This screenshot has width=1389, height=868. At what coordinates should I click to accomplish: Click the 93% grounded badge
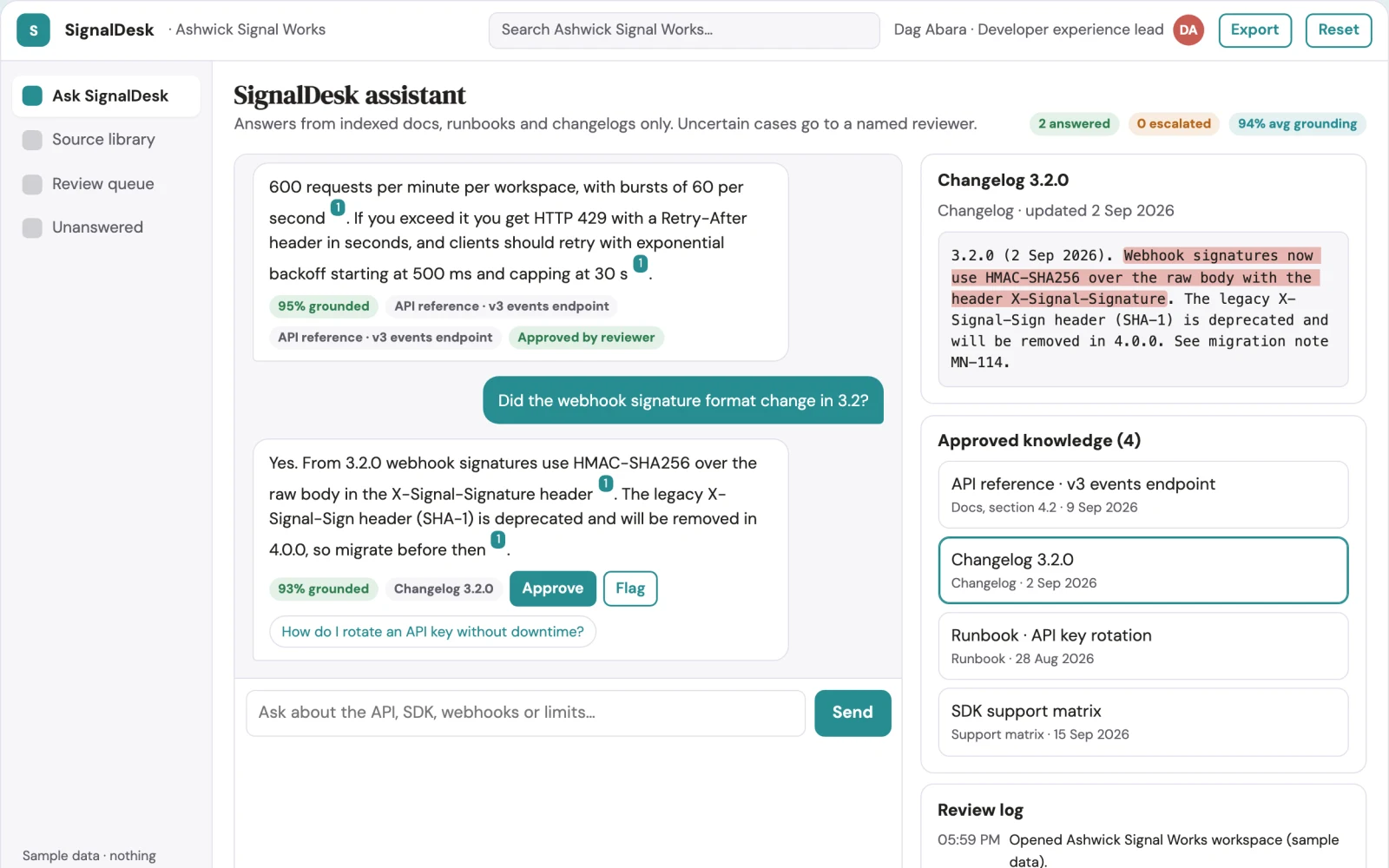(324, 589)
